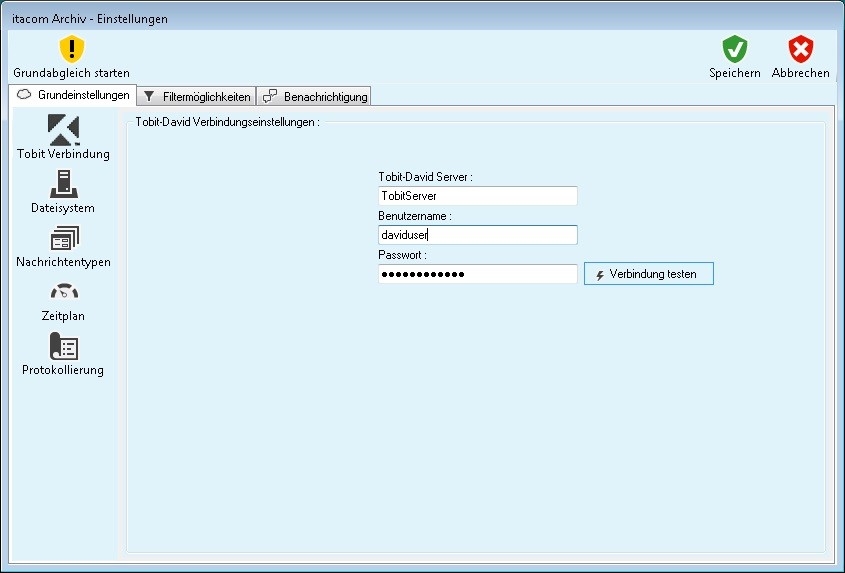Focus the Tobit-David Server input field
Viewport: 845px width, 573px height.
[477, 196]
